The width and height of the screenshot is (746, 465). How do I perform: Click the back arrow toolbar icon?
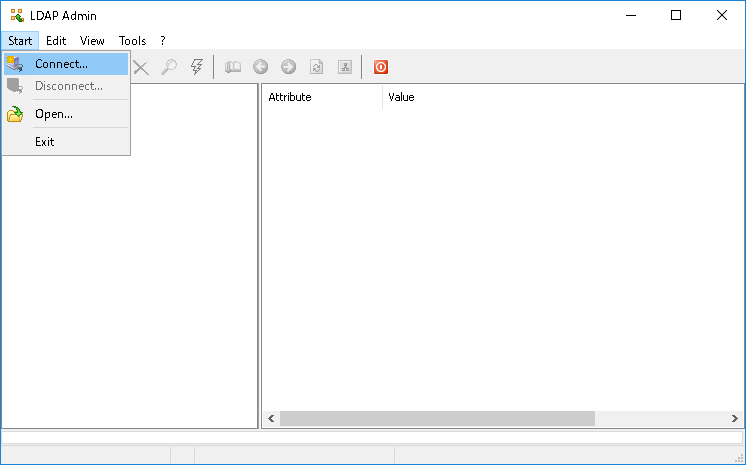click(260, 67)
